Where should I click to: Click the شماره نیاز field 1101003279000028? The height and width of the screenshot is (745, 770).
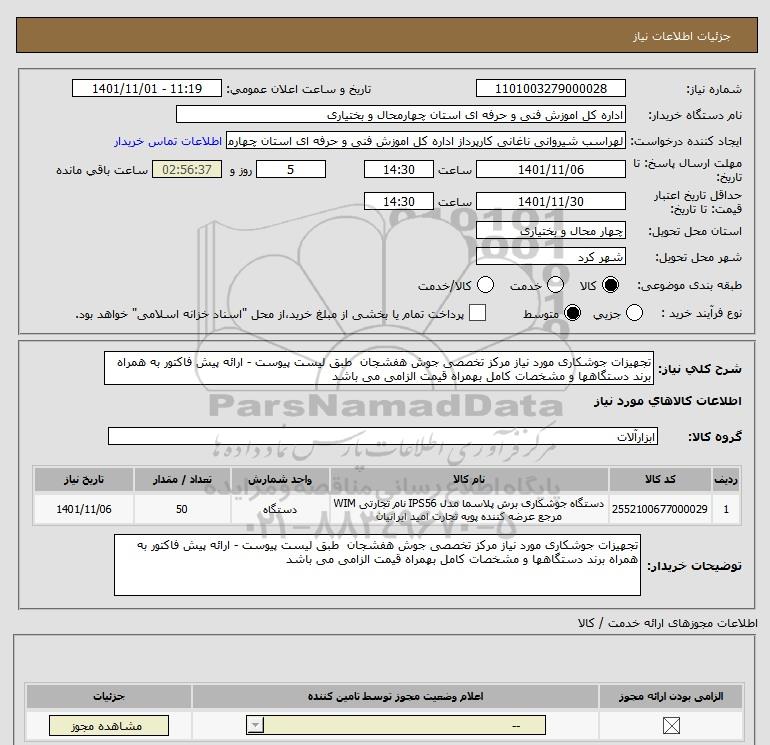click(x=550, y=88)
